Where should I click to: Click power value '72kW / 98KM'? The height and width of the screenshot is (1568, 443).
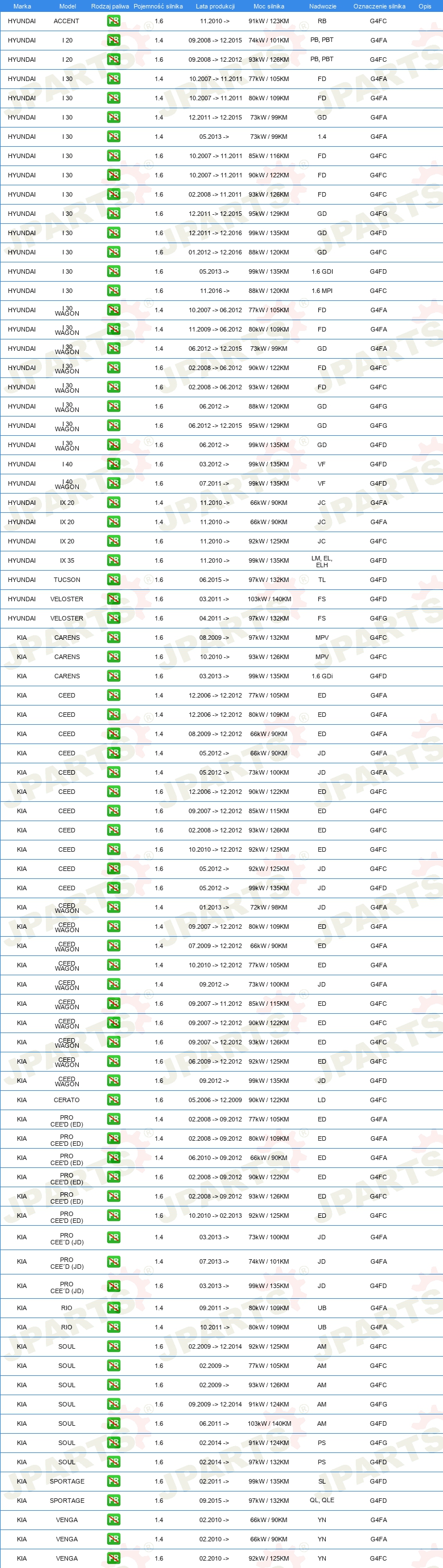point(269,907)
